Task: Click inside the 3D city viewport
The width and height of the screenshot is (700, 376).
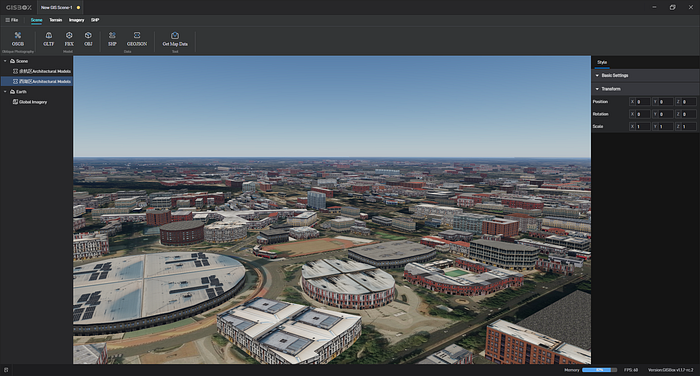Action: click(332, 210)
